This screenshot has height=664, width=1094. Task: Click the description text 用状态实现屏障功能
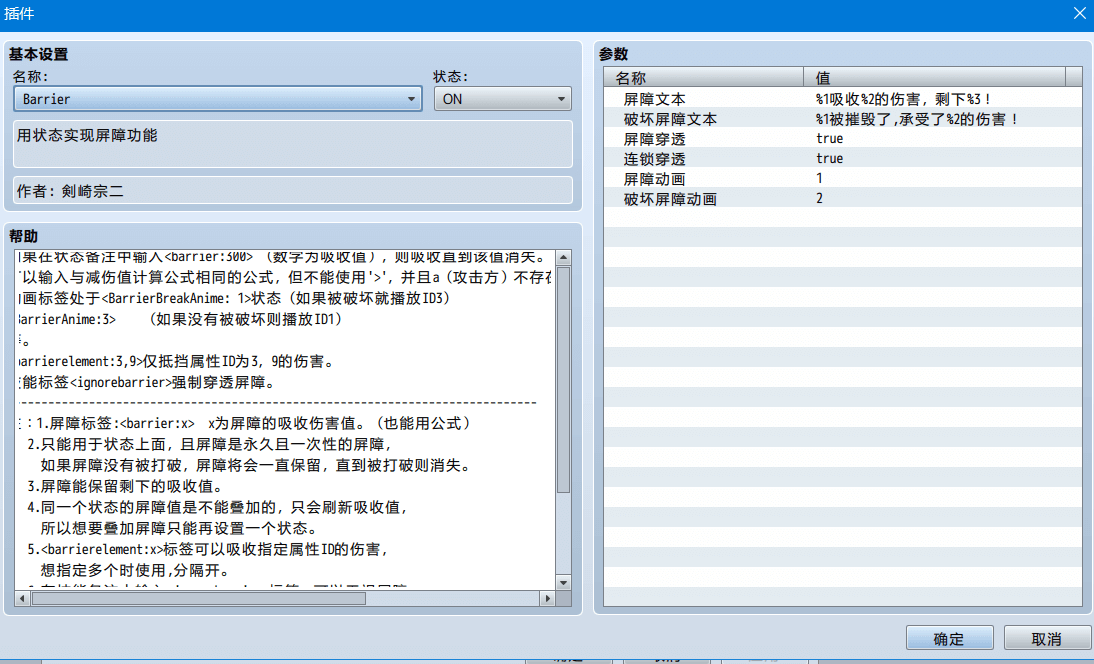[87, 135]
